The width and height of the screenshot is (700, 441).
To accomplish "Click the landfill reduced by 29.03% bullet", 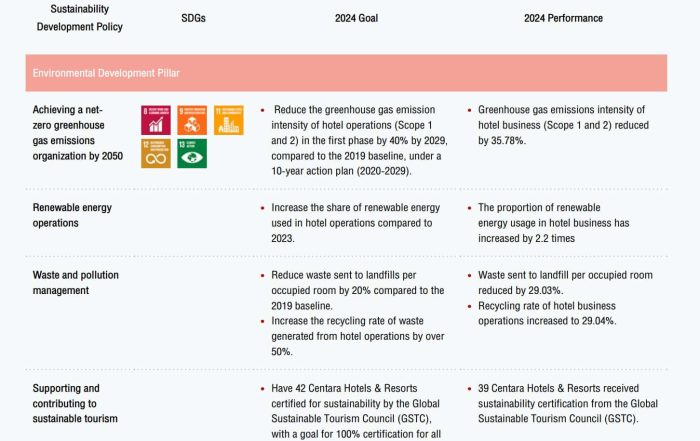I will click(565, 283).
